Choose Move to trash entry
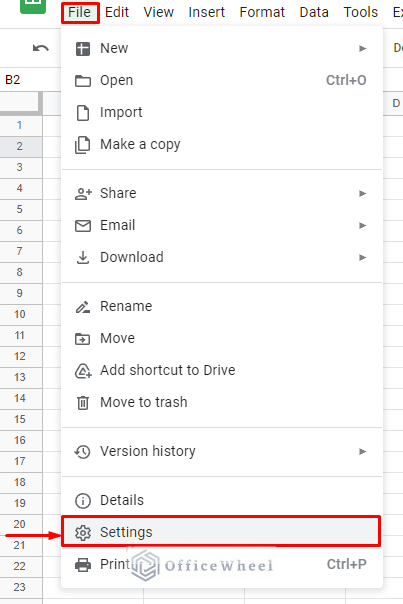403x604 pixels. point(222,403)
